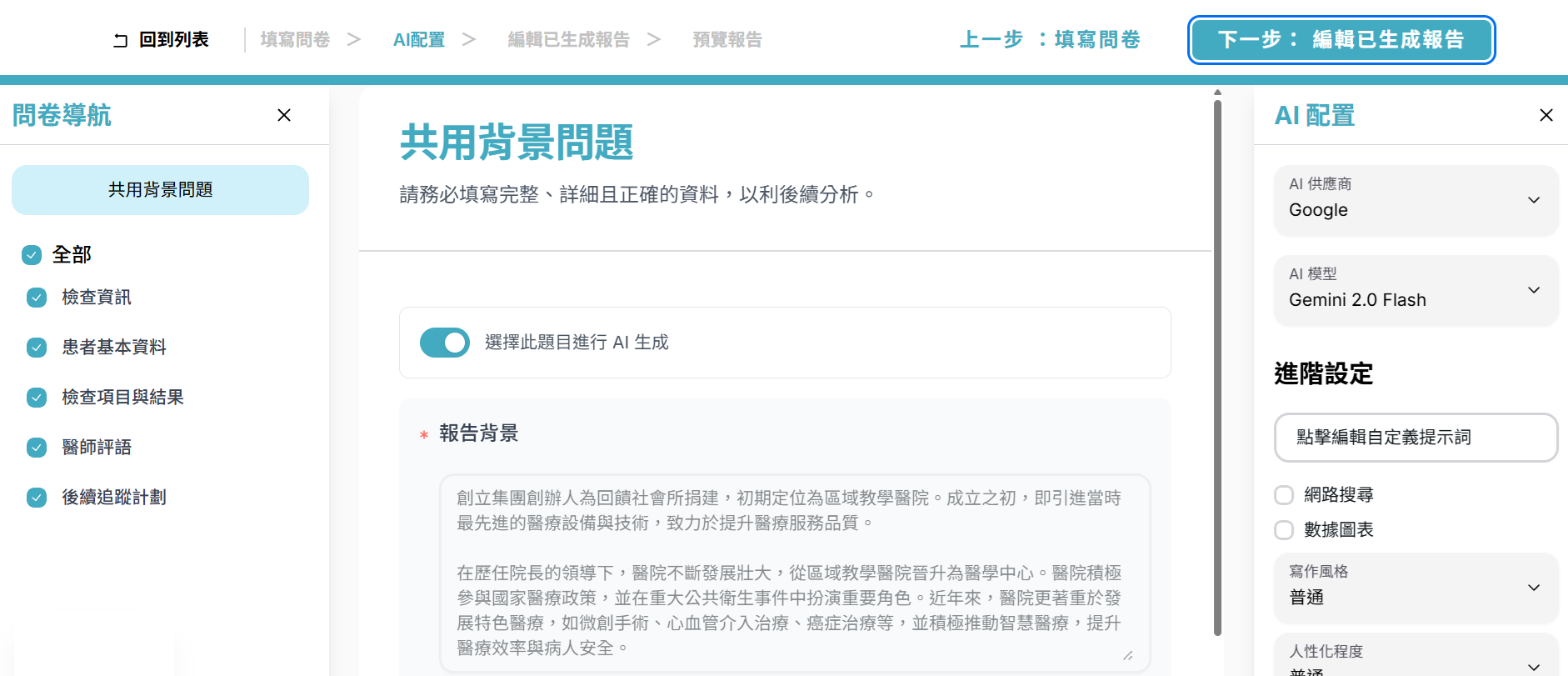Image resolution: width=1568 pixels, height=676 pixels.
Task: Click the 後續追蹤計劃 label in navigation
Action: click(x=114, y=498)
